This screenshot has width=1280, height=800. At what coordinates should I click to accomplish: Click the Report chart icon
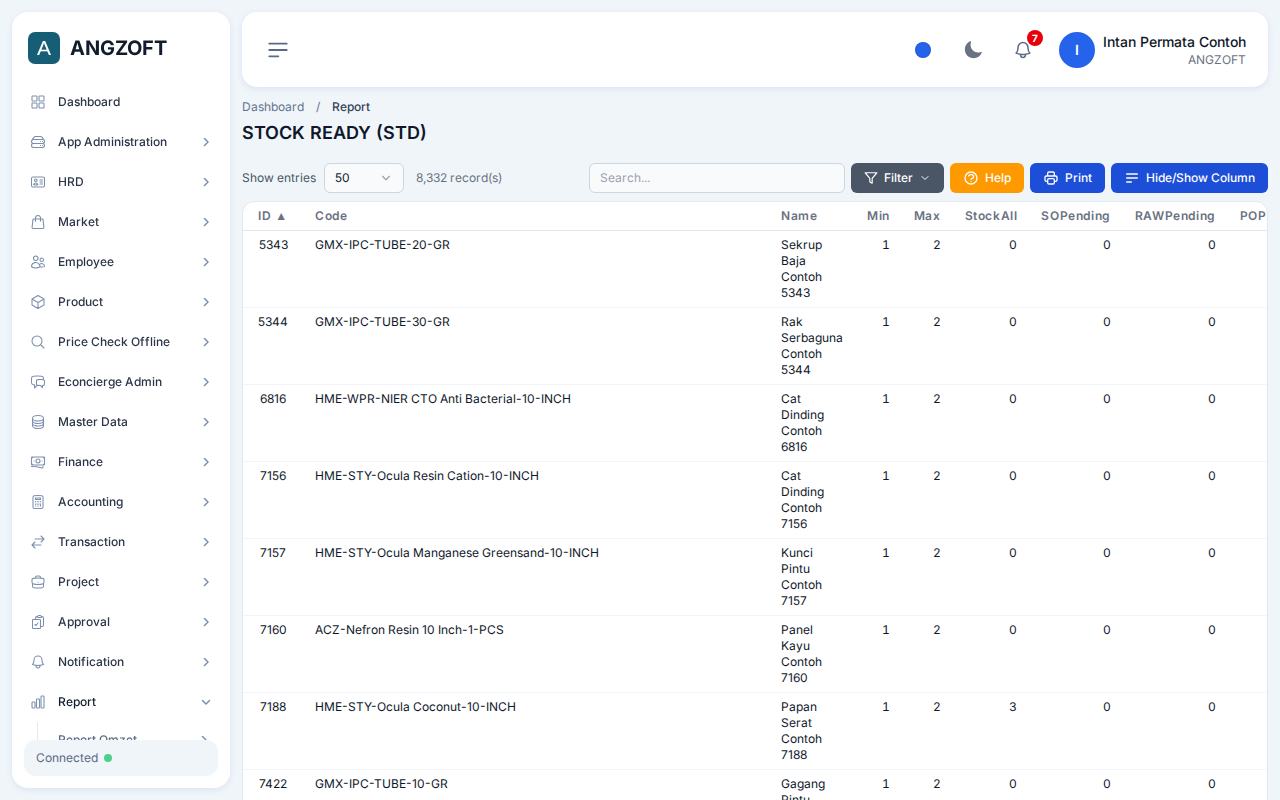(38, 702)
